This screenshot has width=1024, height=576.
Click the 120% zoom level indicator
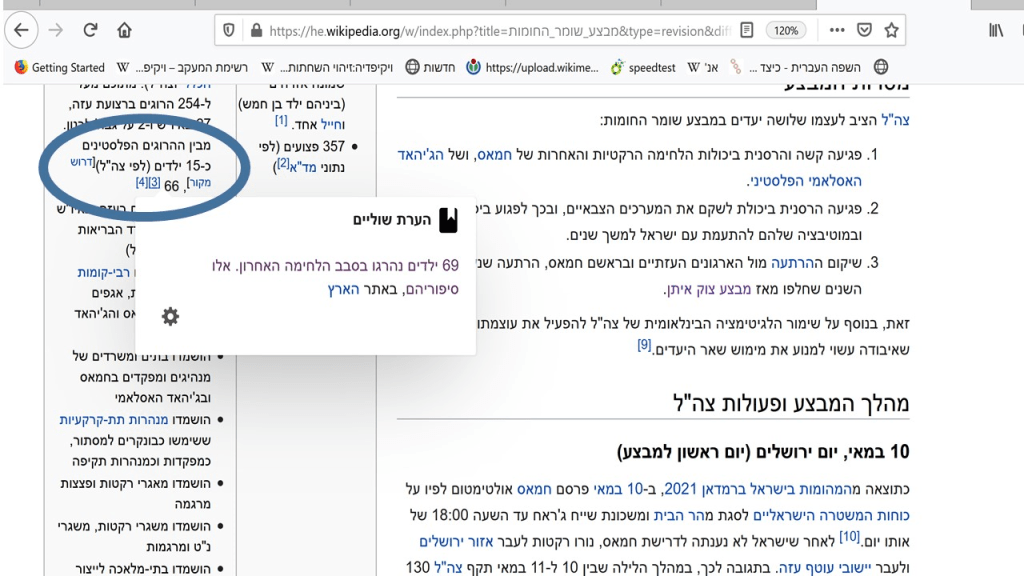pos(787,31)
